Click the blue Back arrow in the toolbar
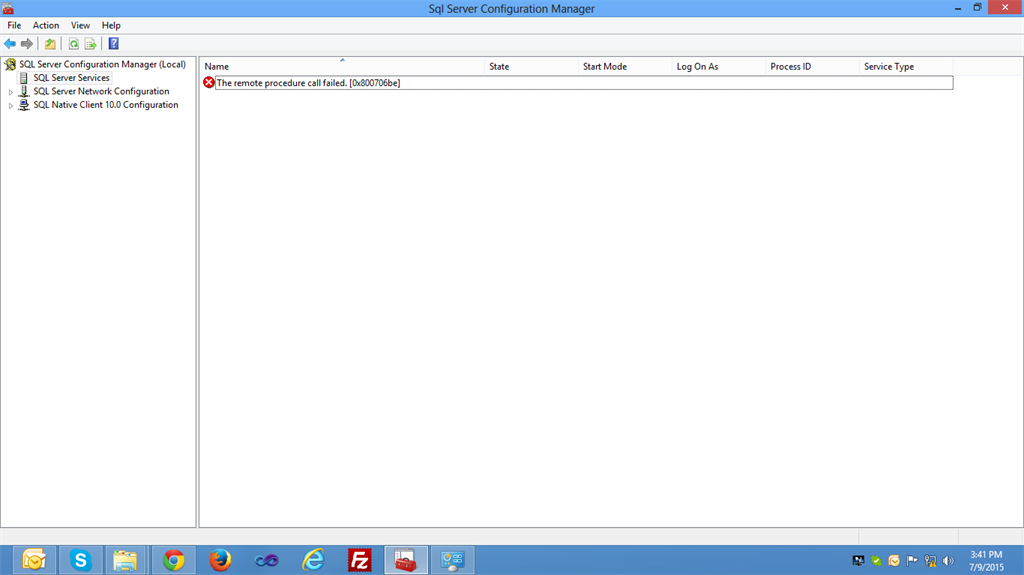This screenshot has height=575, width=1024. pos(10,44)
